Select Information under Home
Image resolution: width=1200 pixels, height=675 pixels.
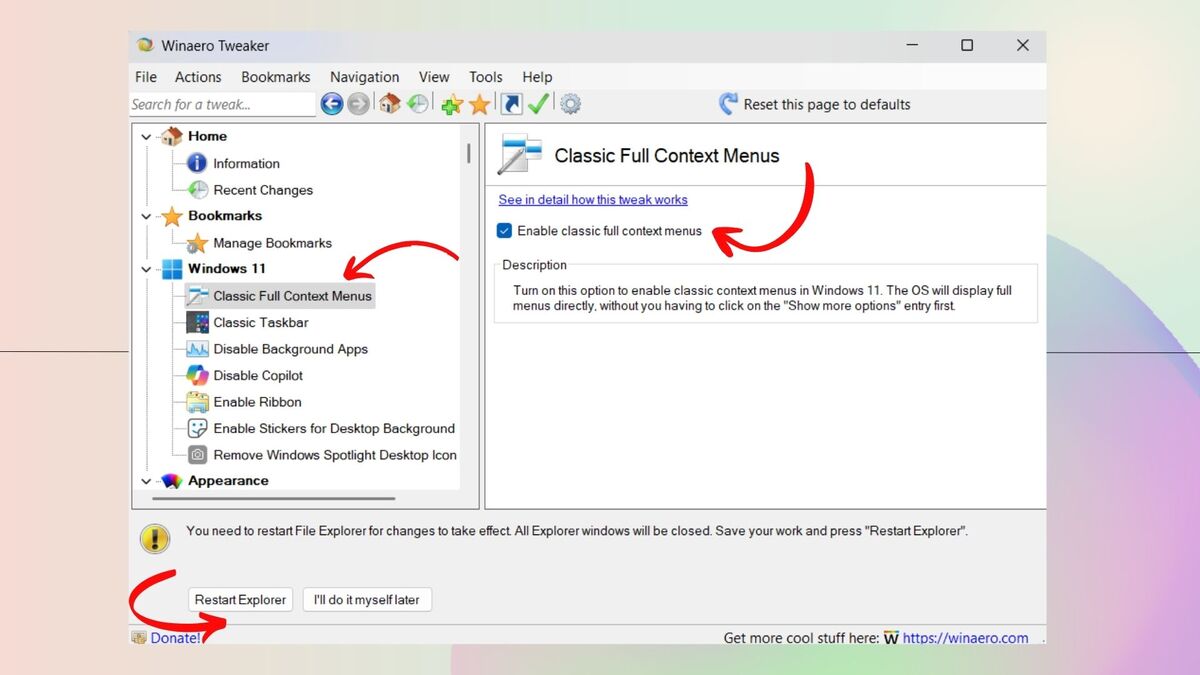pos(246,163)
